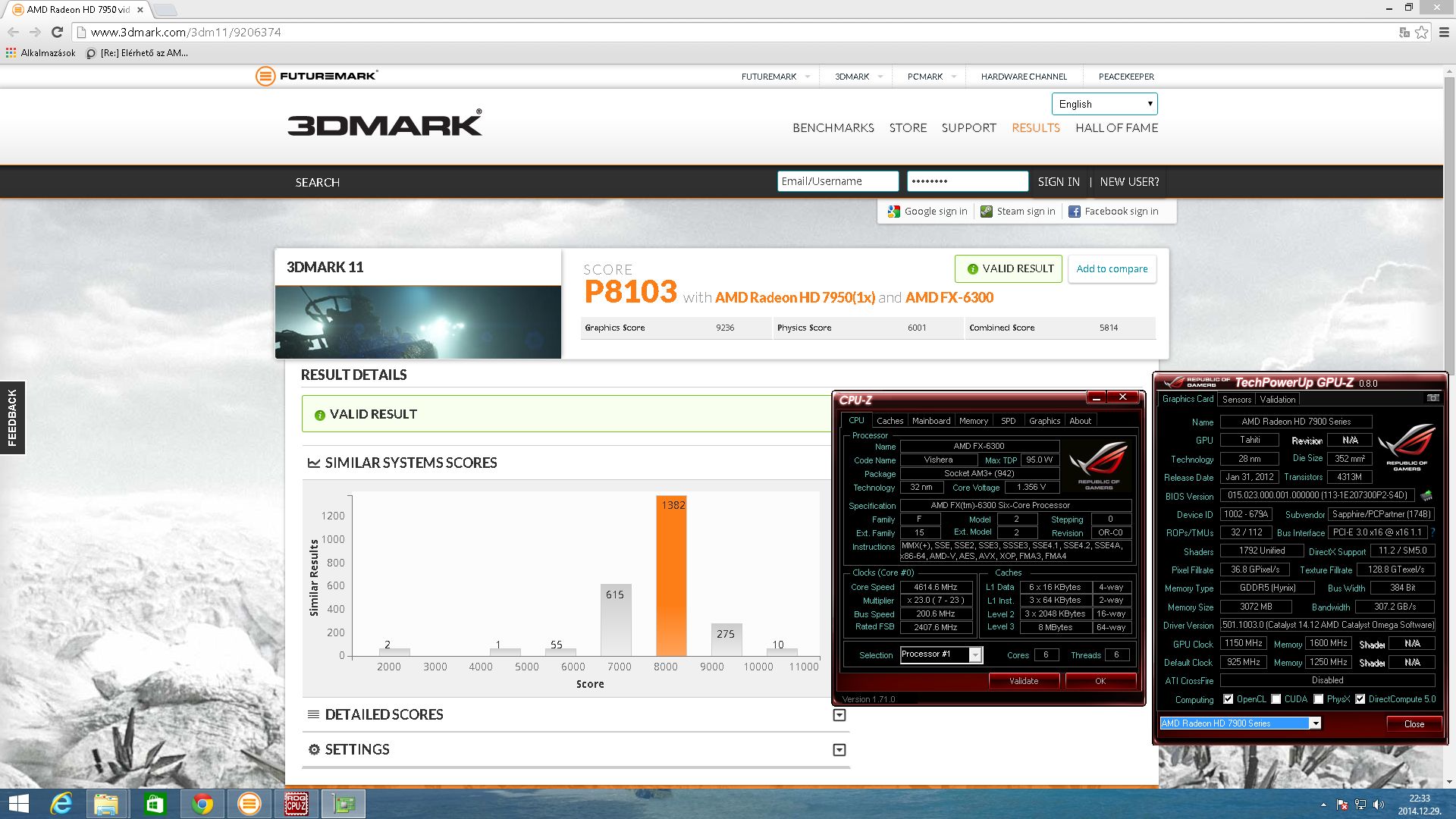1456x819 pixels.
Task: Switch to Validation tab in GPU-Z
Action: click(1278, 400)
